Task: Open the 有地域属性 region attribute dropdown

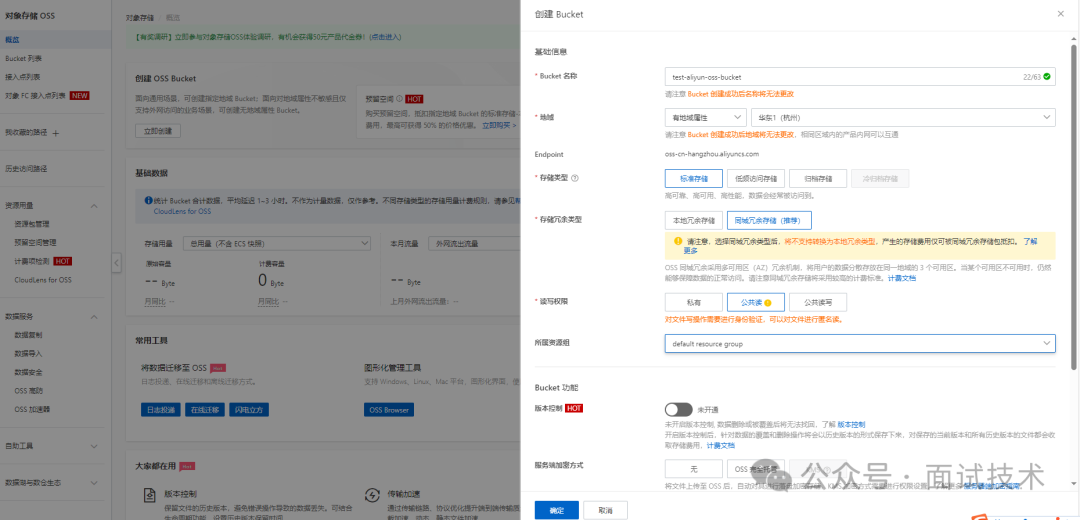Action: (x=706, y=118)
